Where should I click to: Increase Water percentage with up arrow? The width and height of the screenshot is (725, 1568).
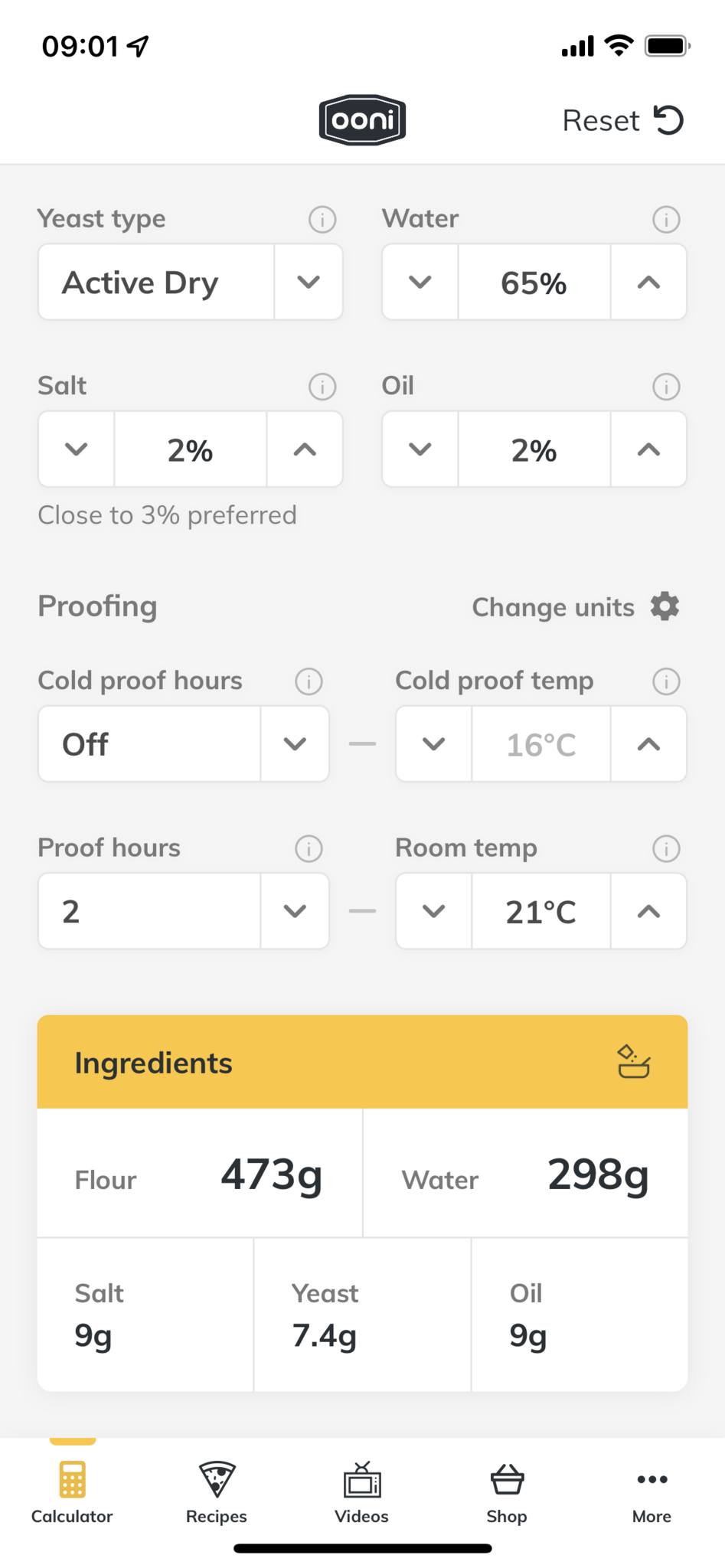pyautogui.click(x=648, y=283)
